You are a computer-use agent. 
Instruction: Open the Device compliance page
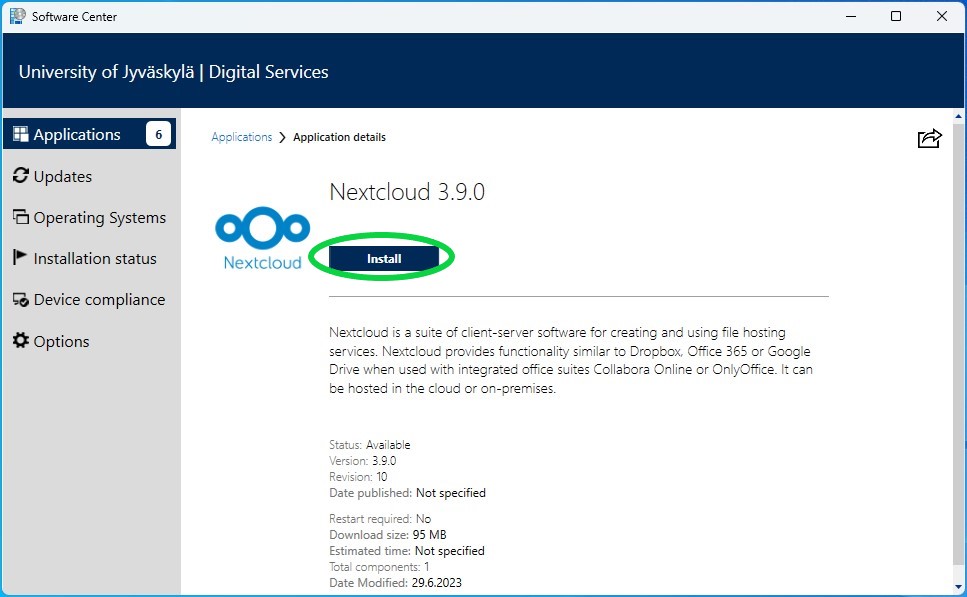(x=99, y=300)
